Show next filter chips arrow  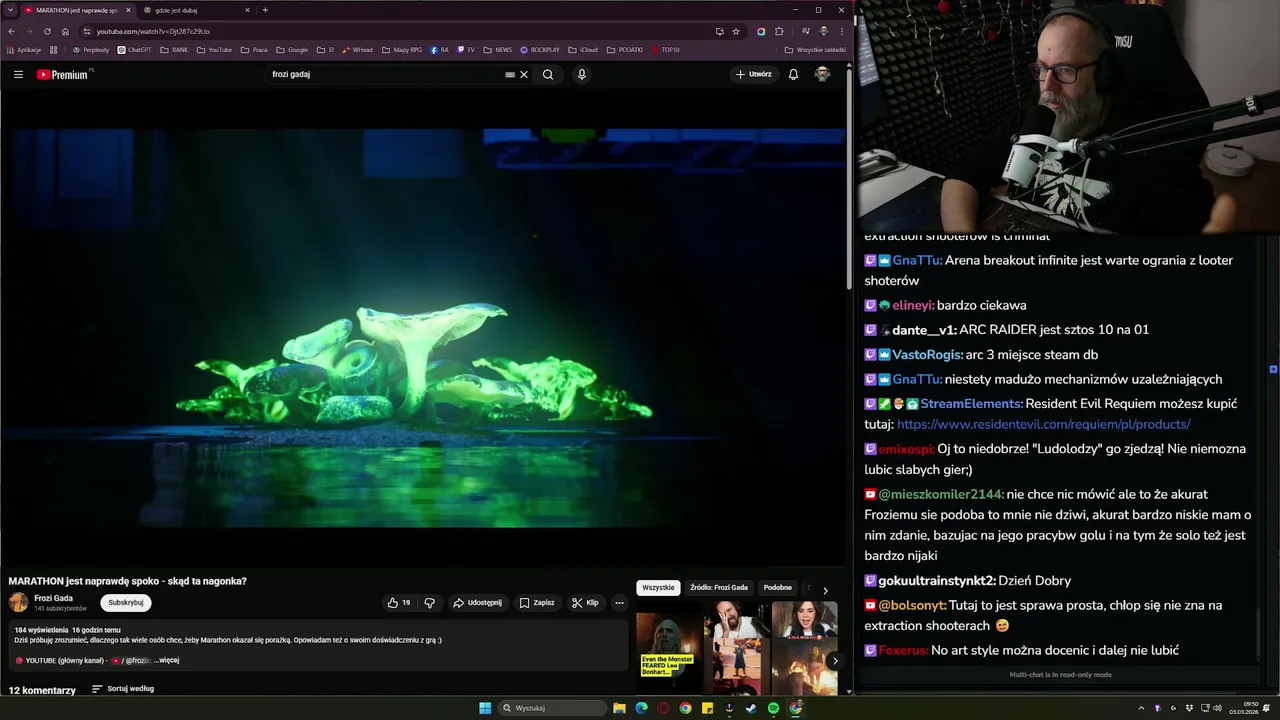click(x=825, y=590)
